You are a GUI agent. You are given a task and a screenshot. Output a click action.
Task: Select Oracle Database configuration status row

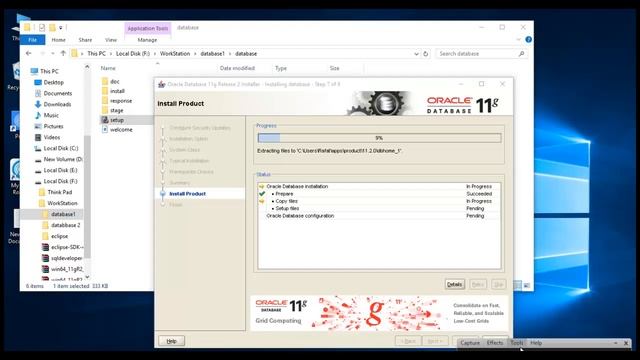pyautogui.click(x=379, y=216)
